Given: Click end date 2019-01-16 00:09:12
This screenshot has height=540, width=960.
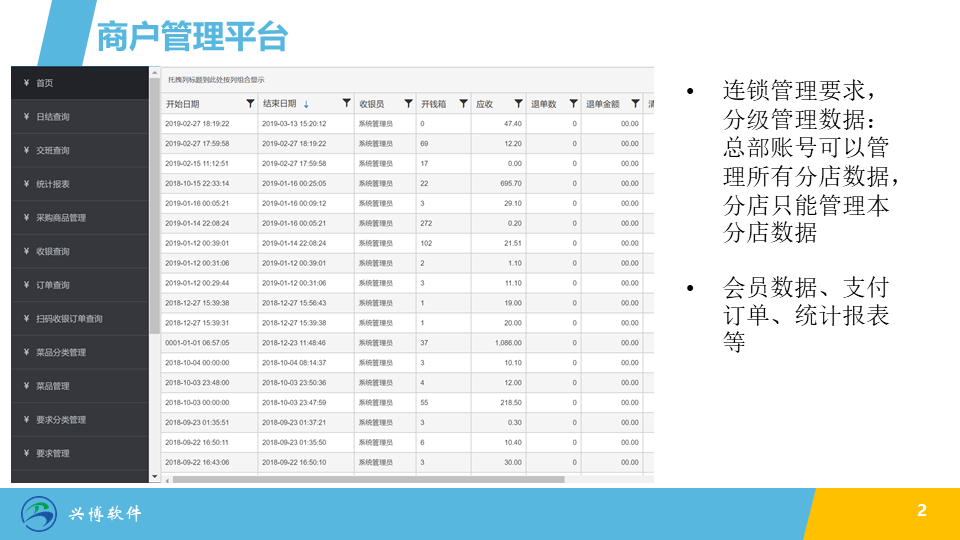Looking at the screenshot, I should [x=294, y=203].
